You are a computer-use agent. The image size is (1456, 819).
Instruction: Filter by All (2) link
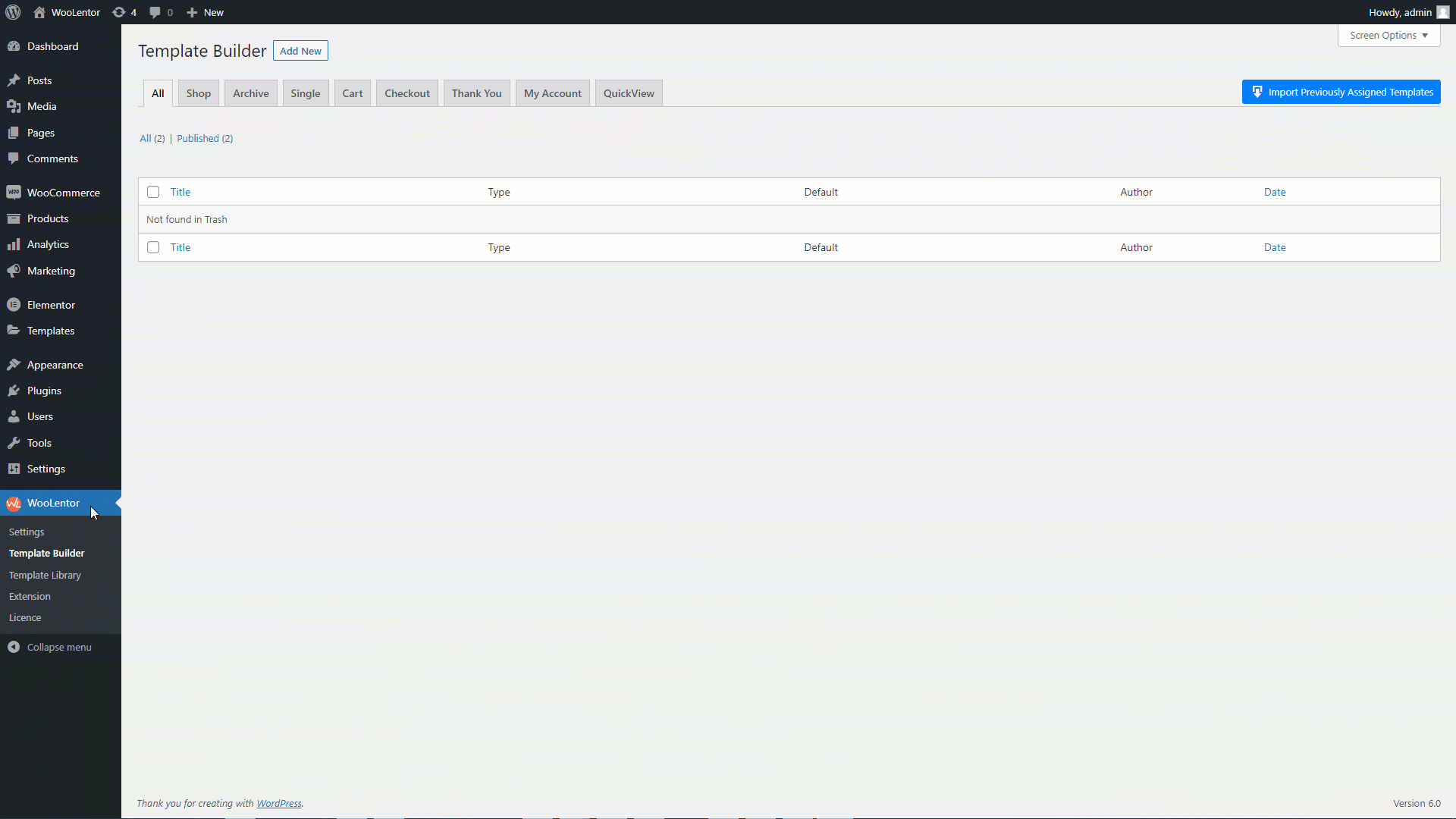(x=152, y=138)
